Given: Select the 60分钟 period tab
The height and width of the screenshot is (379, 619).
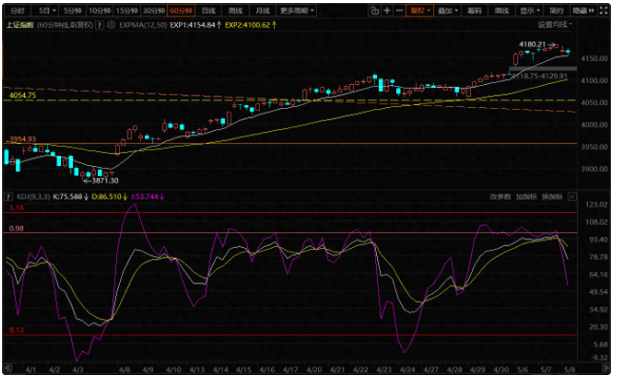Looking at the screenshot, I should [181, 11].
